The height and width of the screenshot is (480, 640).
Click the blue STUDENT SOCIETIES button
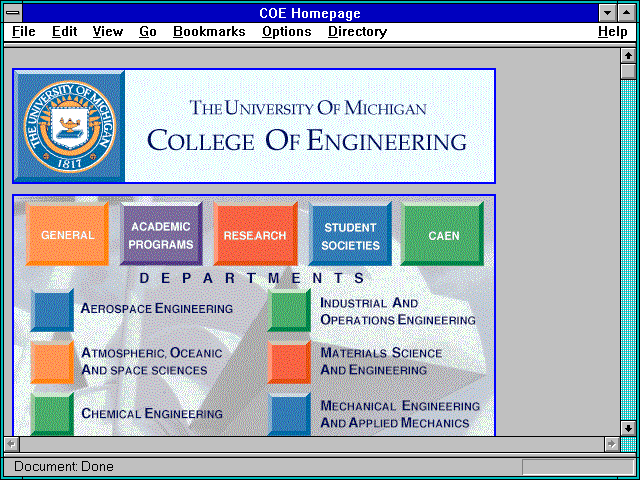pos(350,234)
